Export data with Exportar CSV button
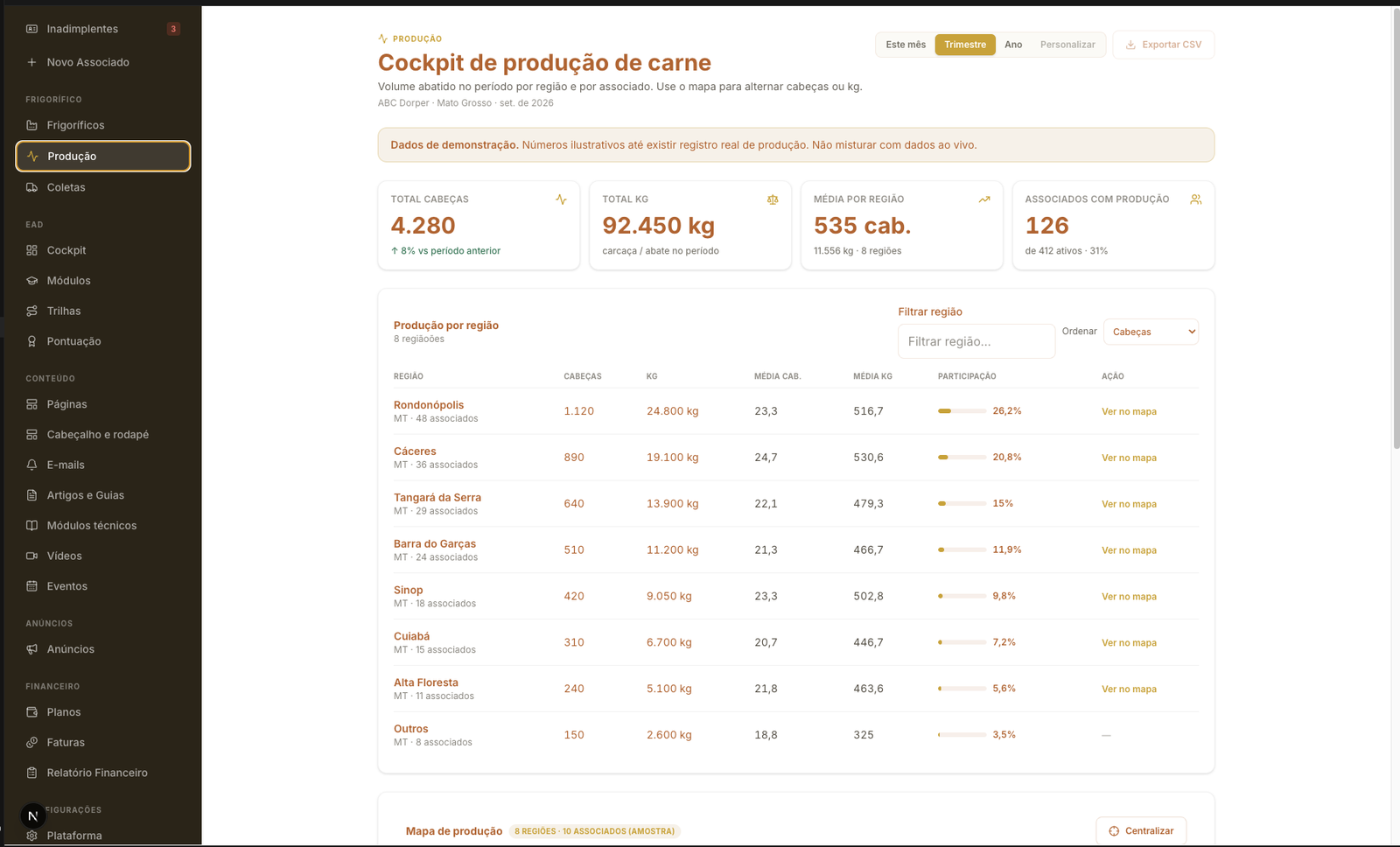The height and width of the screenshot is (847, 1400). [1163, 45]
